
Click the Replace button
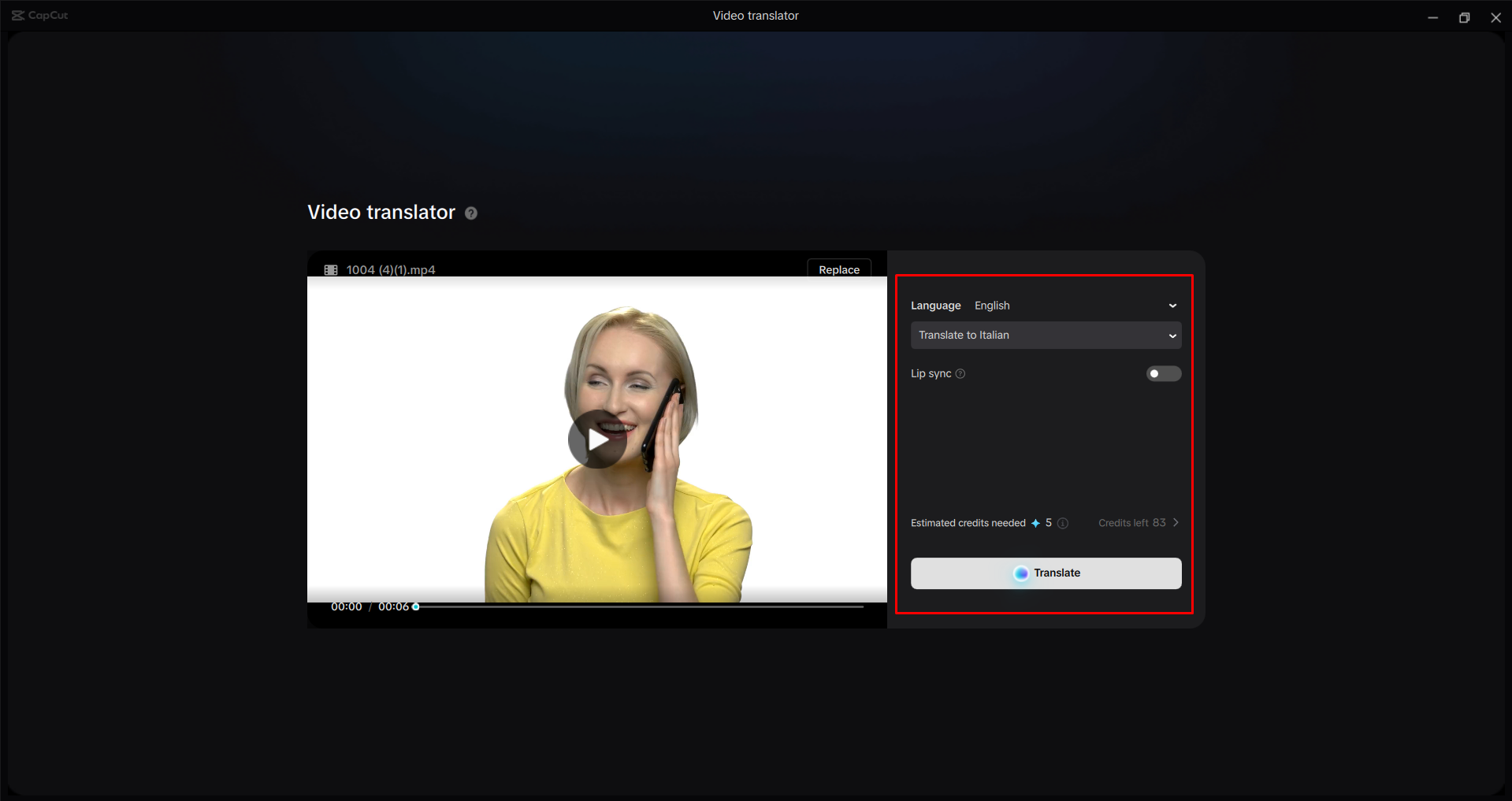point(838,269)
